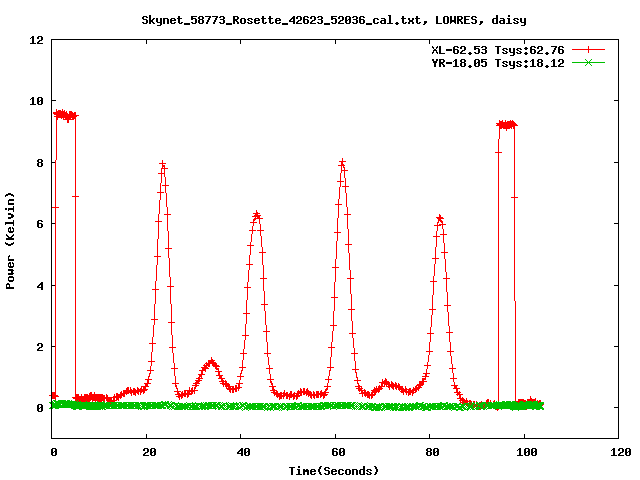Click the x-axis tick label 20
The height and width of the screenshot is (480, 640).
149,452
